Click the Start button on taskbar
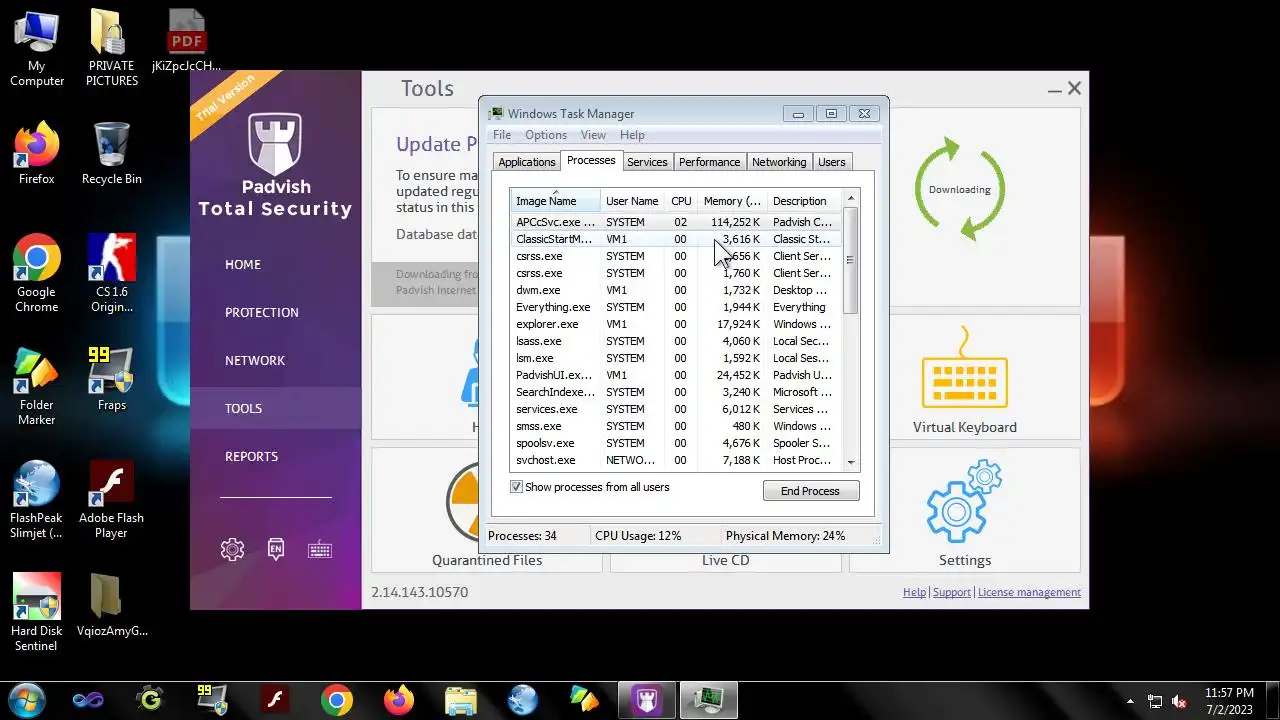1280x720 pixels. click(x=27, y=699)
